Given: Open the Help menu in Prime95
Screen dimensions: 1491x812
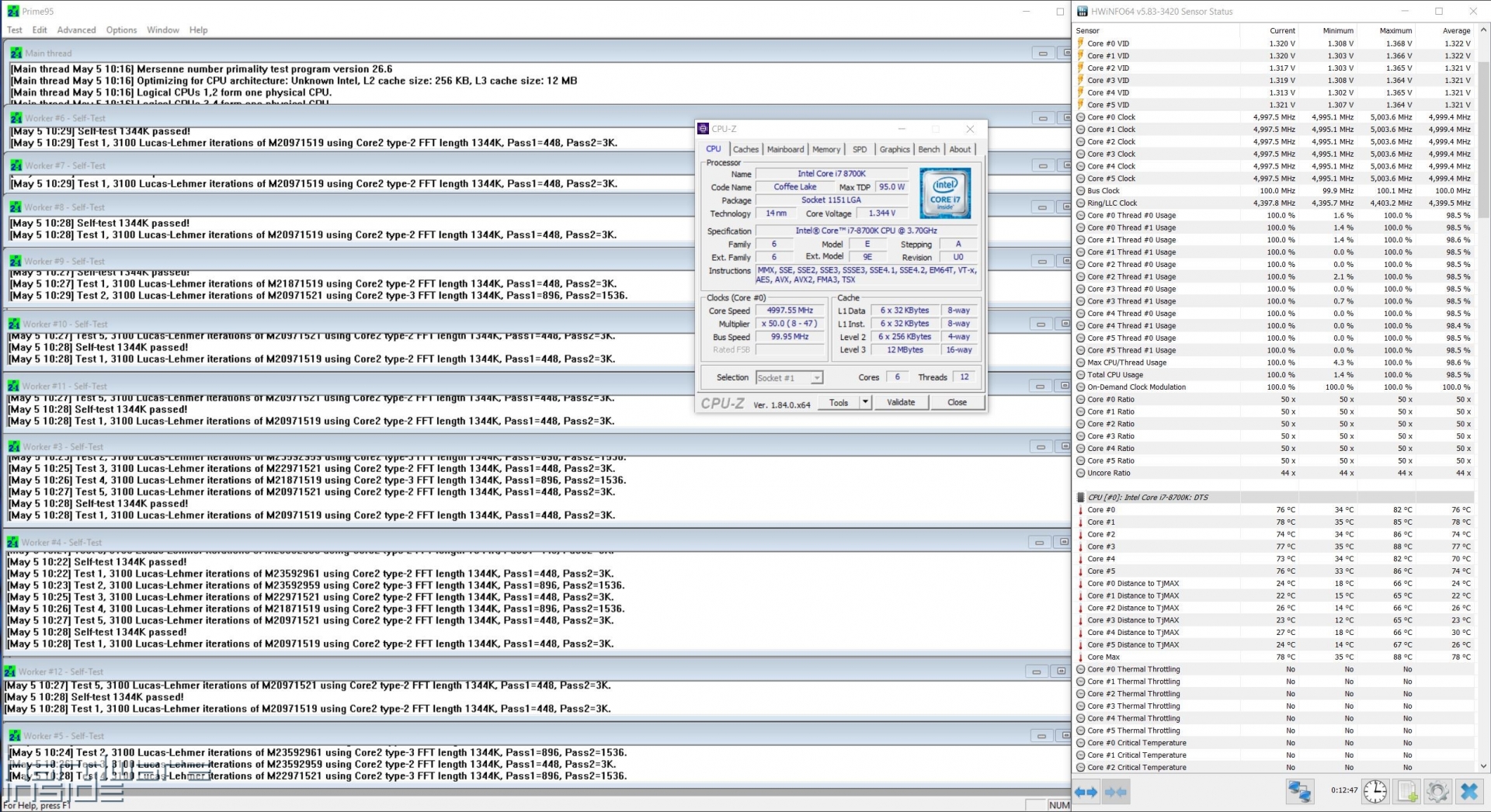Looking at the screenshot, I should click(198, 30).
